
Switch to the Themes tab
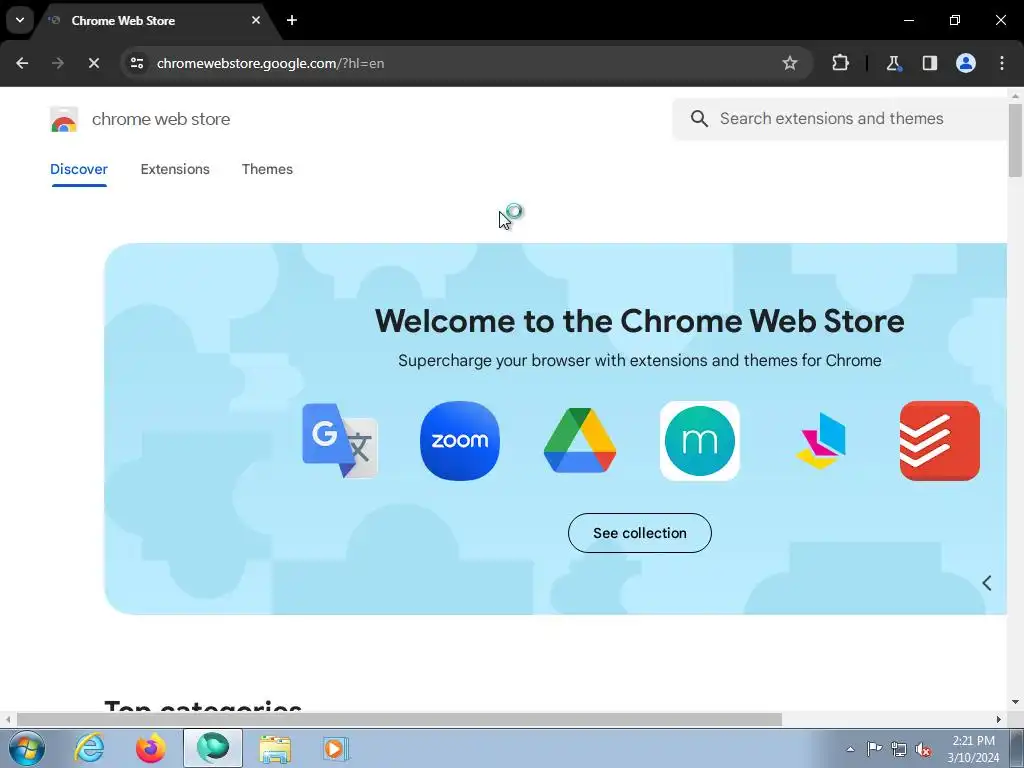(x=267, y=169)
